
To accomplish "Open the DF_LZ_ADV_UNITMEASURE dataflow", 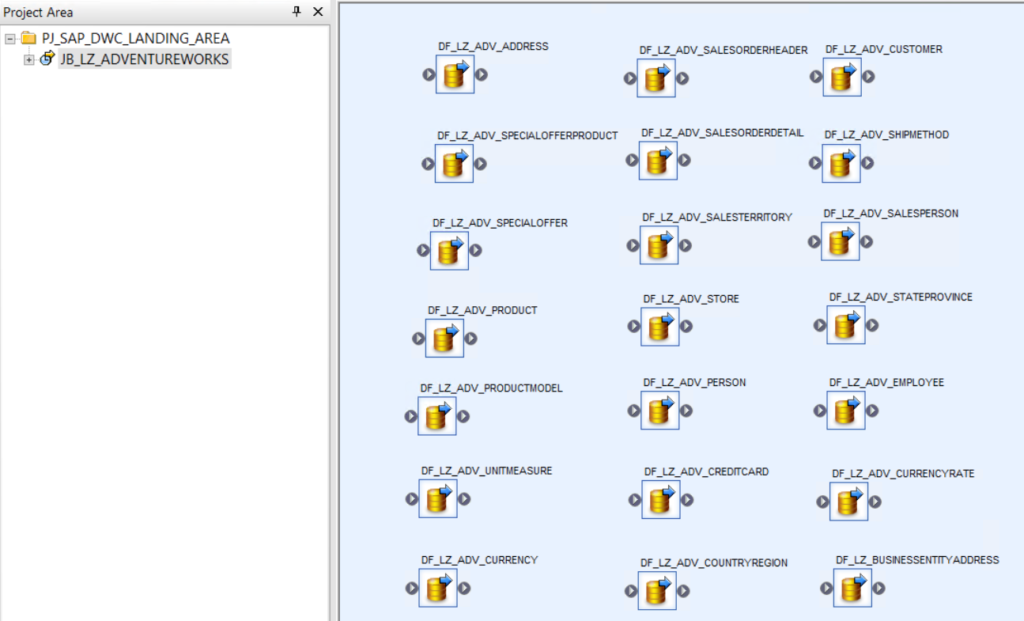I will pos(437,500).
